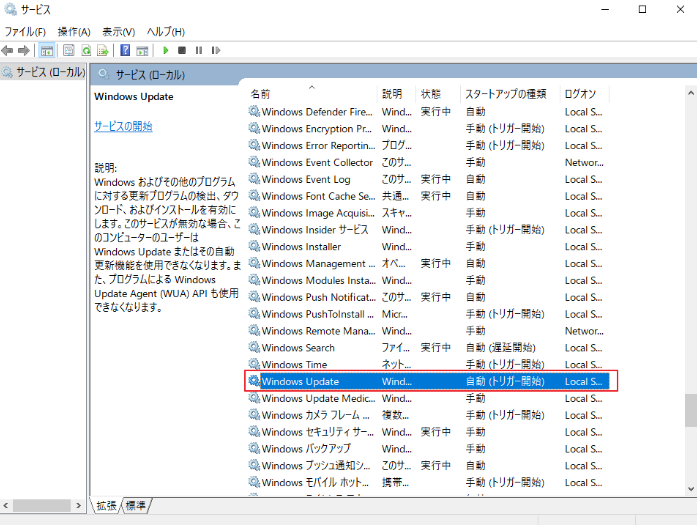Image resolution: width=697 pixels, height=525 pixels.
Task: Click the show/hide action pane icon
Action: [142, 50]
